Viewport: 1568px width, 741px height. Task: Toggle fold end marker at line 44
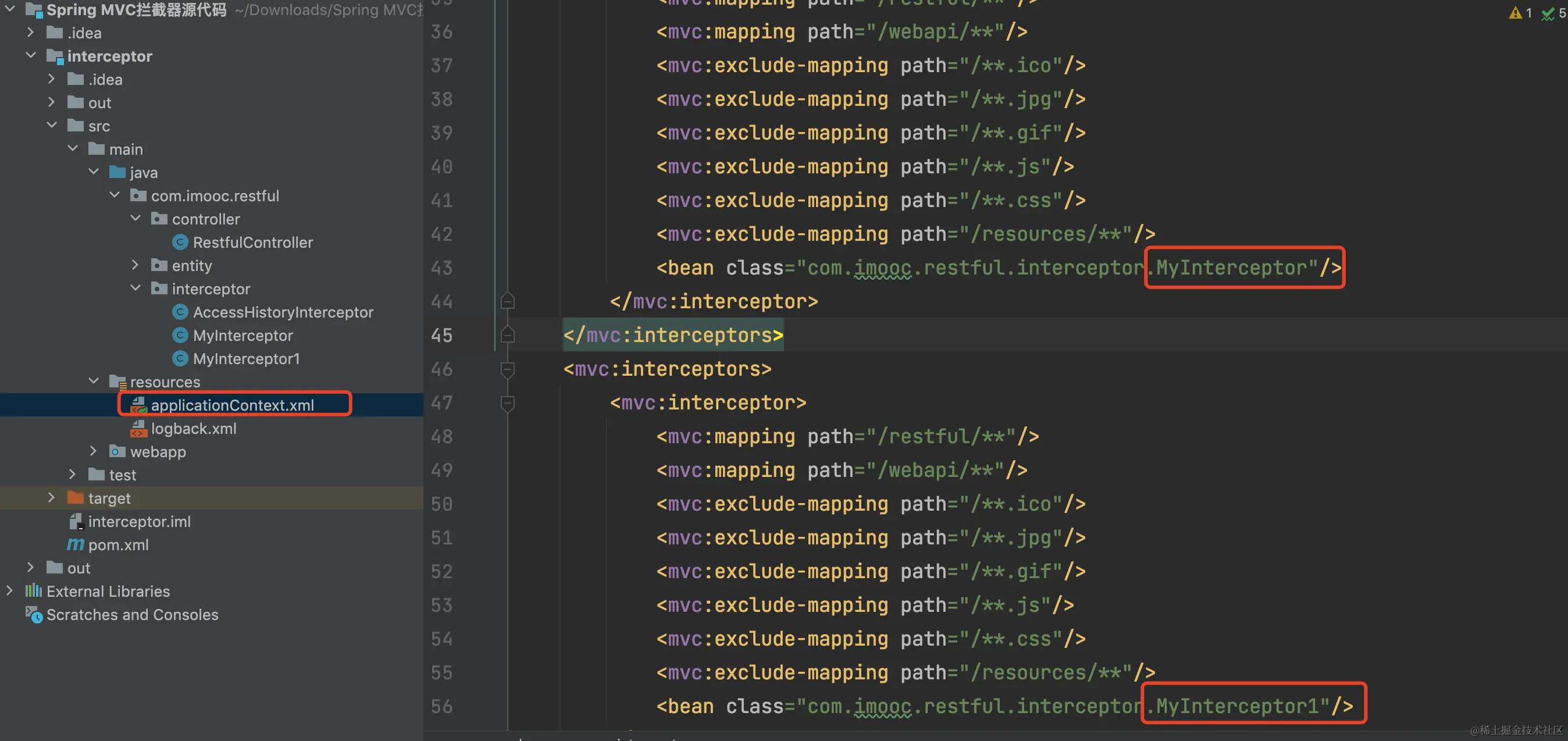pyautogui.click(x=507, y=301)
